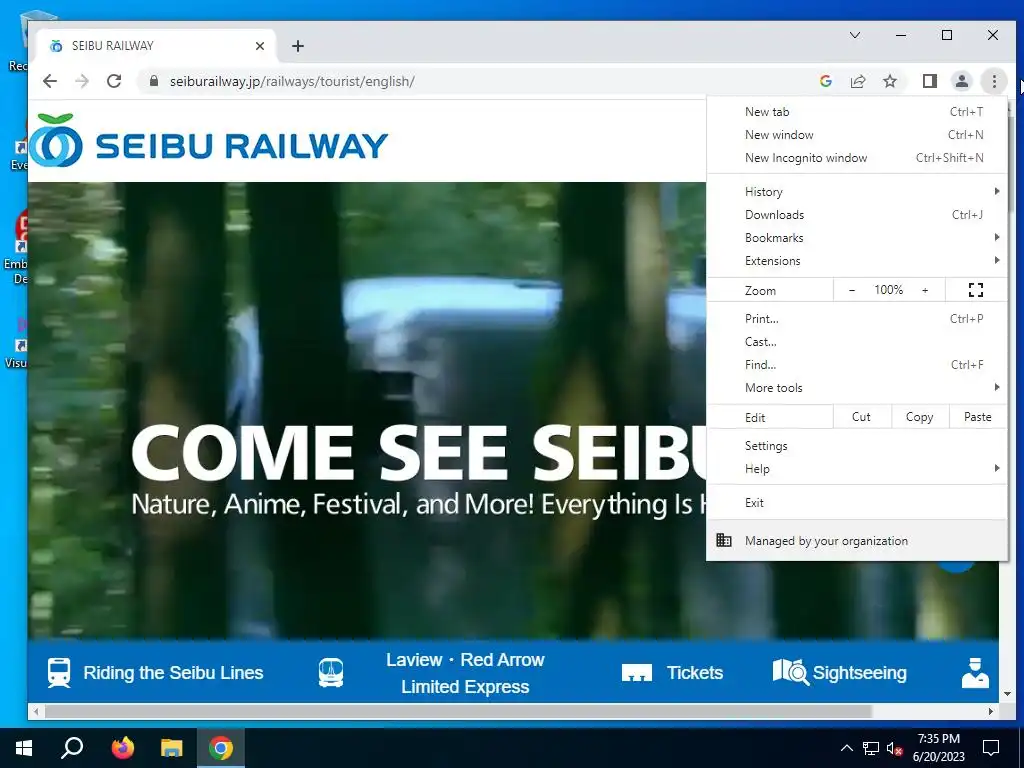Open the Windows Start menu

point(24,748)
